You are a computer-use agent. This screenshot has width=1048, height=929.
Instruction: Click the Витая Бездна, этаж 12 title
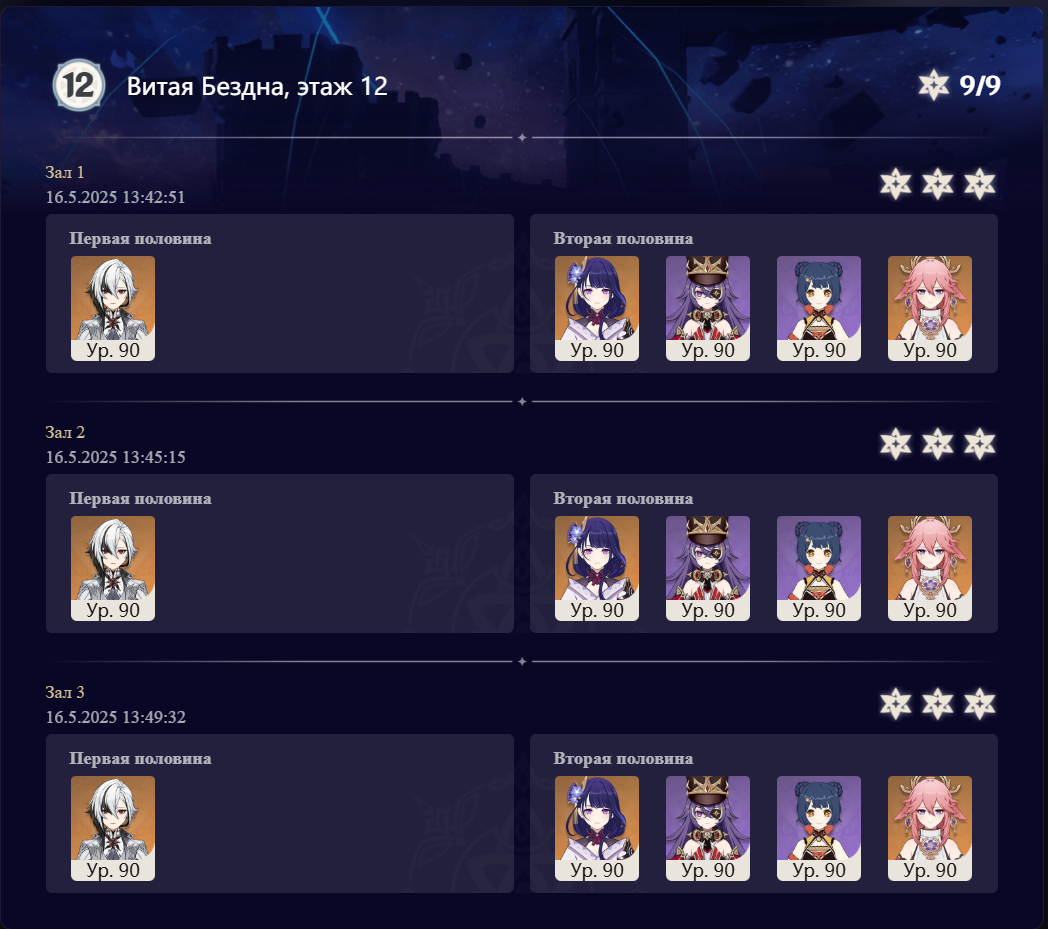257,86
